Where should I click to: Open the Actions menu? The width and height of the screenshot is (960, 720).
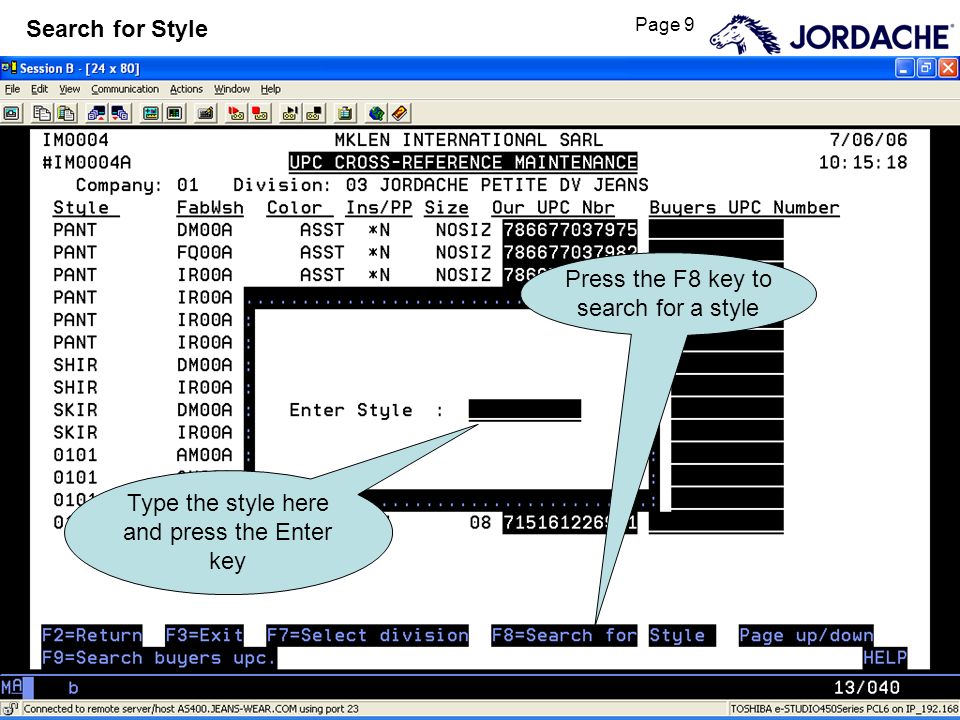(186, 89)
